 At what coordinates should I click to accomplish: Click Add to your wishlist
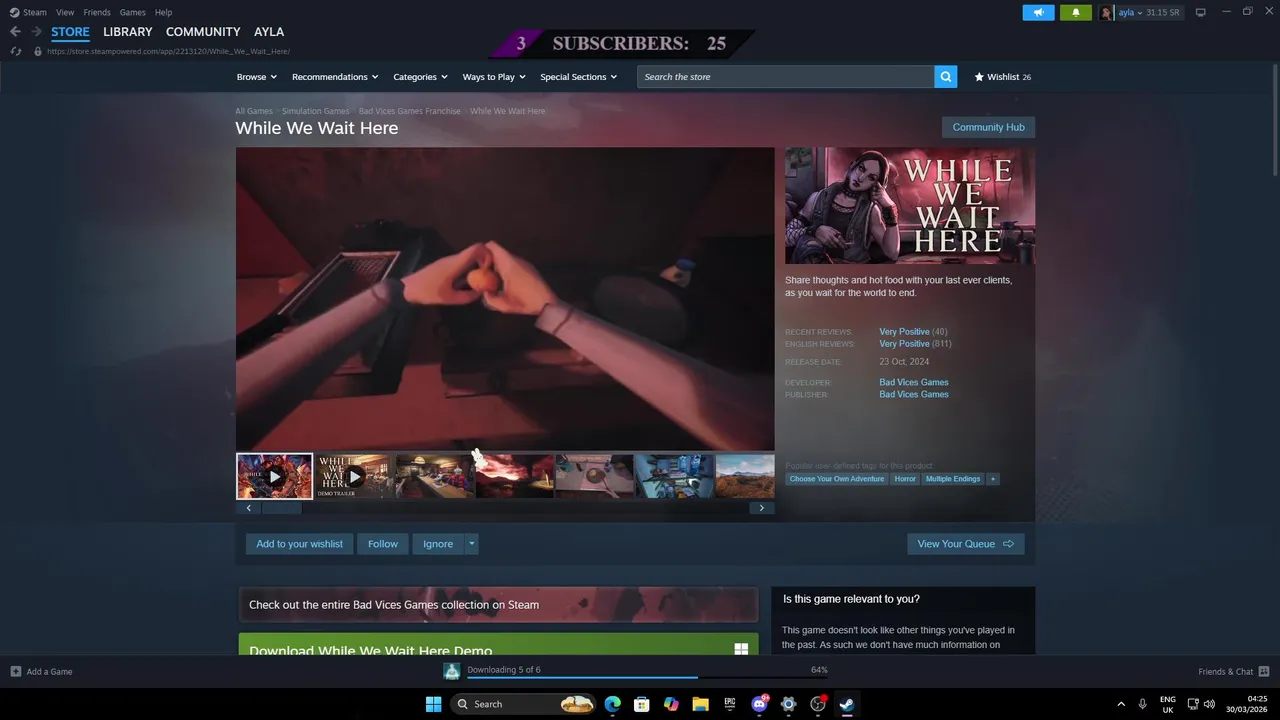[299, 544]
